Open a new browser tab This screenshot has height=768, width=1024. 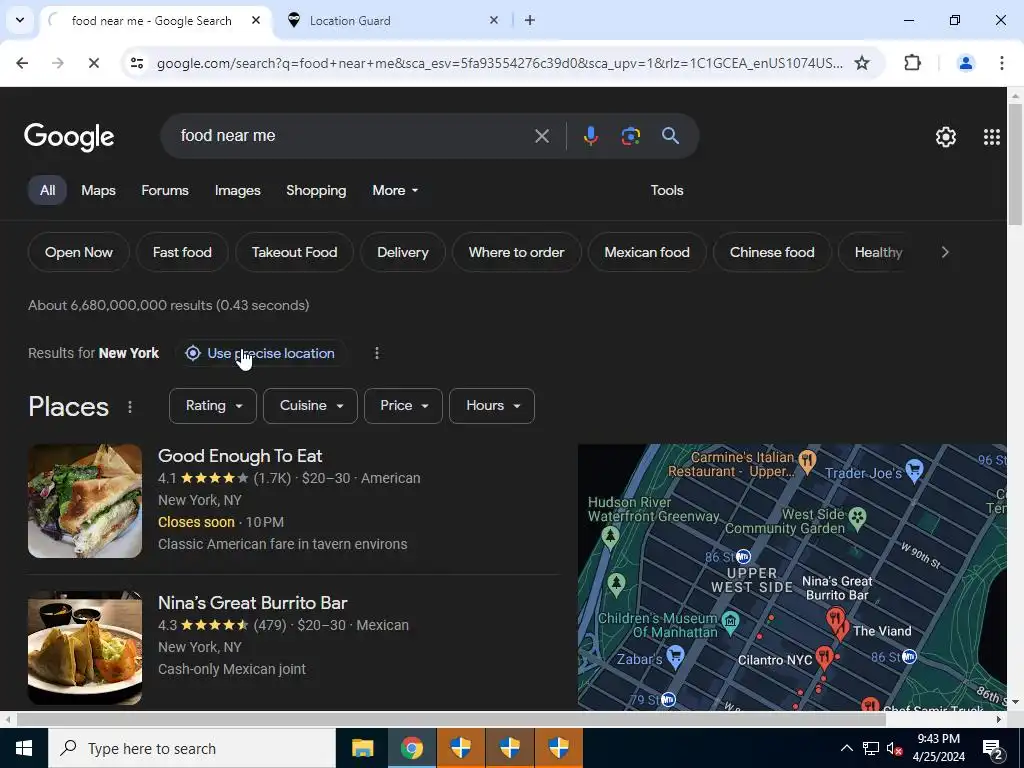(530, 20)
